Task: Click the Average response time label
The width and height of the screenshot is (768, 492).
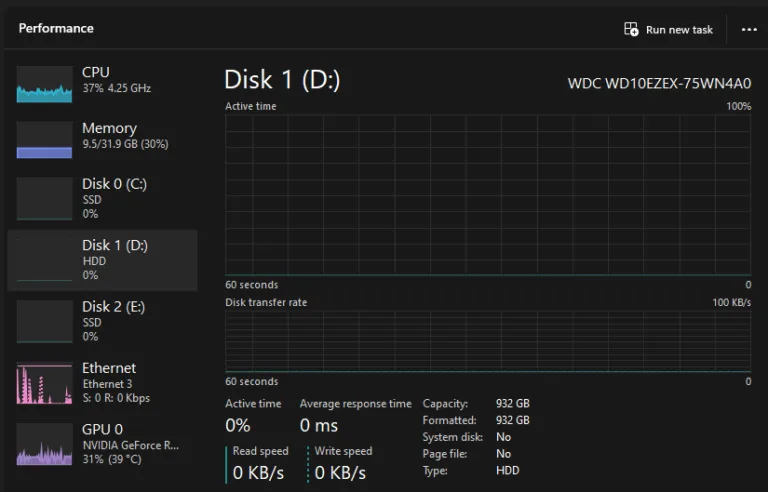Action: click(x=356, y=404)
